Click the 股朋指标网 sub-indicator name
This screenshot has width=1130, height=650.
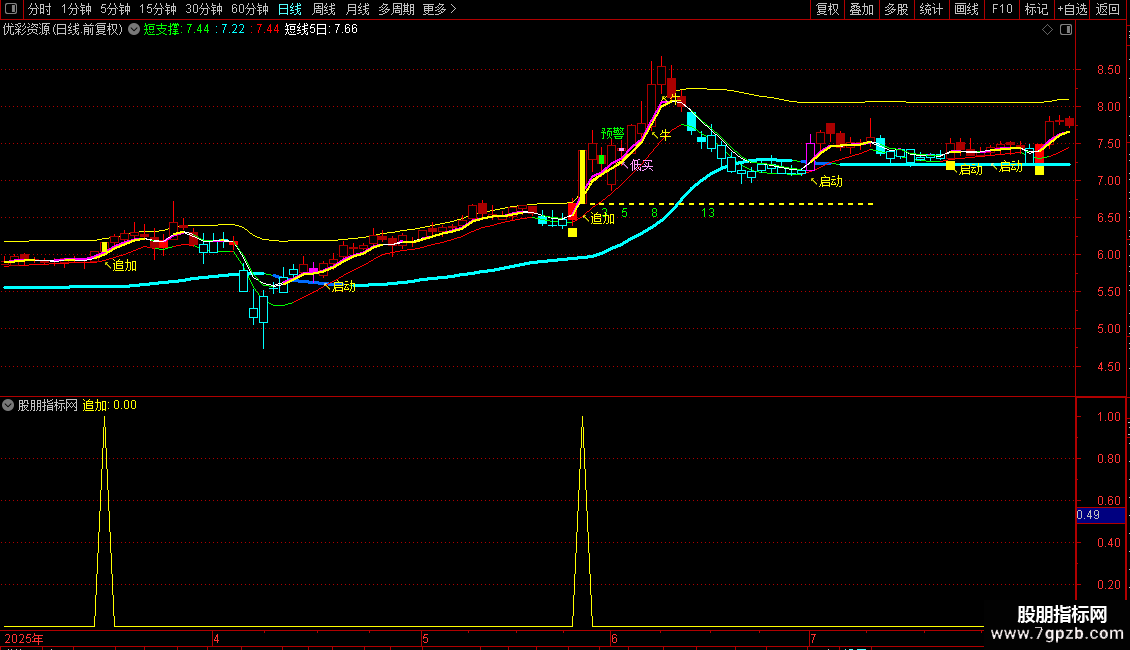click(48, 405)
